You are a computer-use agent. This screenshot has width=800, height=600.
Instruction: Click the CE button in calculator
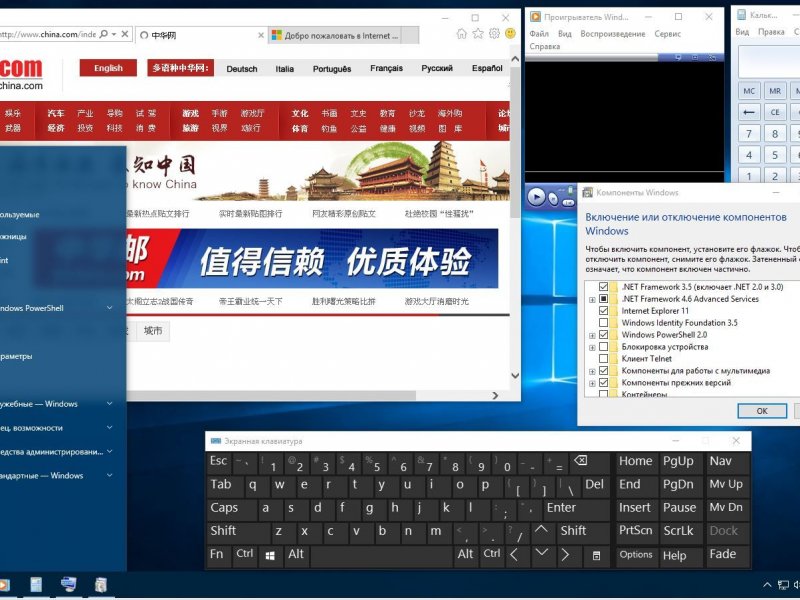coord(774,112)
